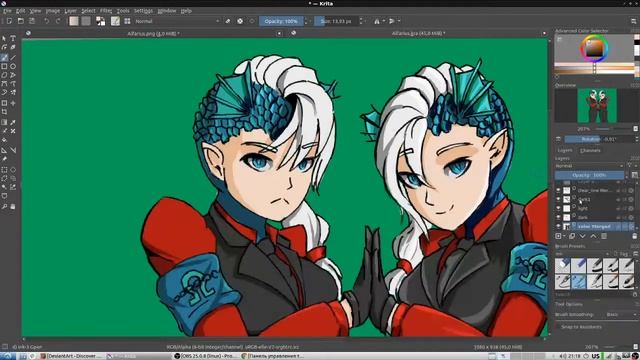Redo the last undone action
The image size is (640, 360).
pyautogui.click(x=58, y=21)
